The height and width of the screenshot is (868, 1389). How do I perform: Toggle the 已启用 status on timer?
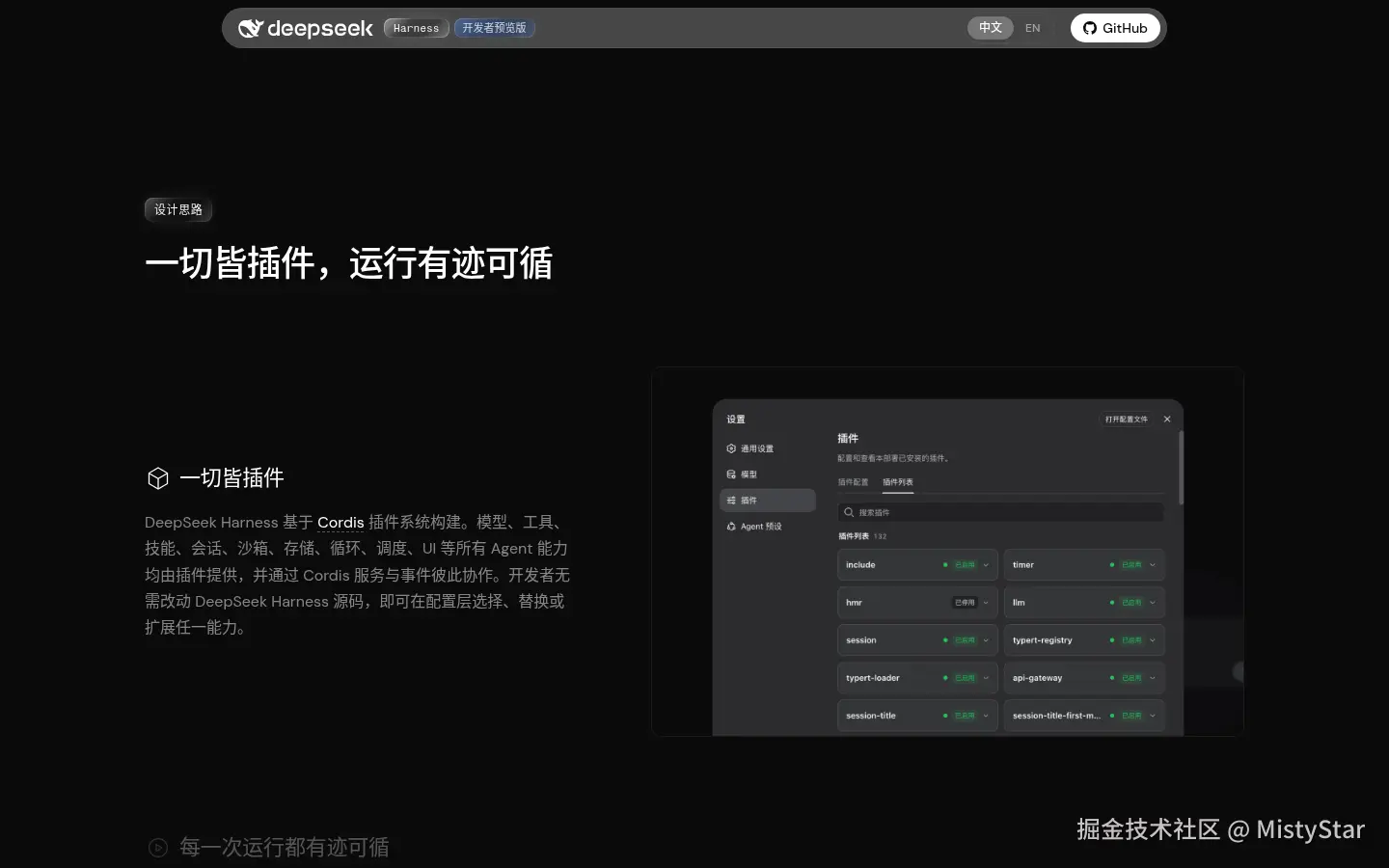coord(1131,565)
